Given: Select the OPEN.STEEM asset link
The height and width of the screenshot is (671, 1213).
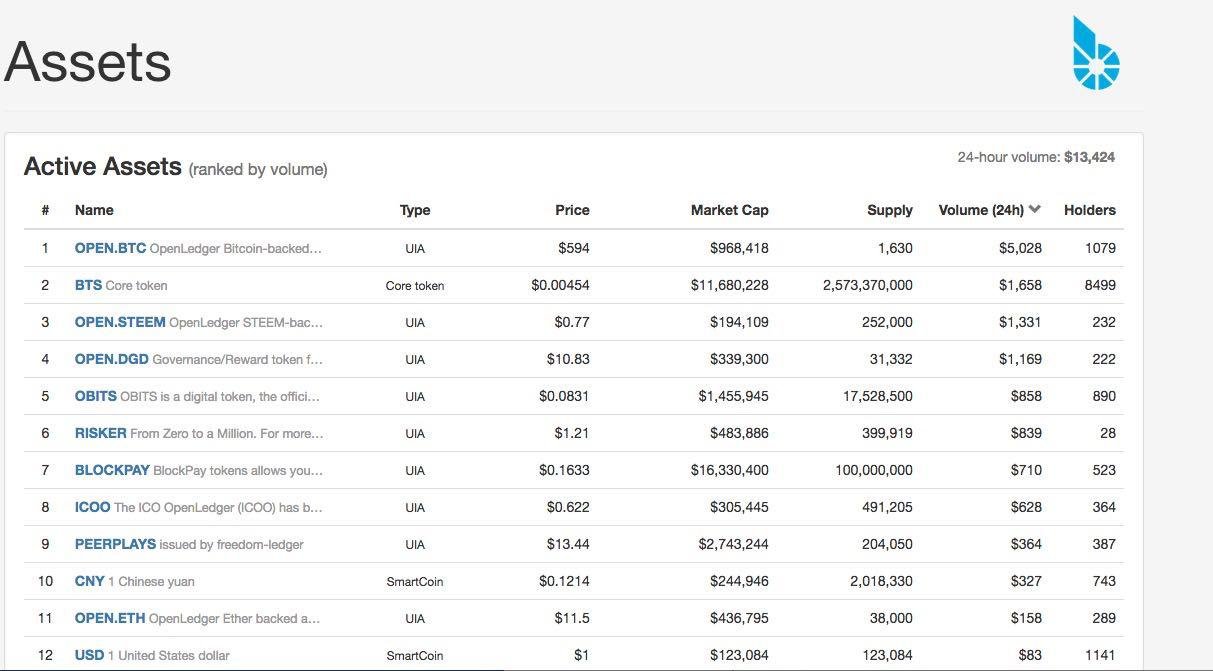Looking at the screenshot, I should coord(120,322).
